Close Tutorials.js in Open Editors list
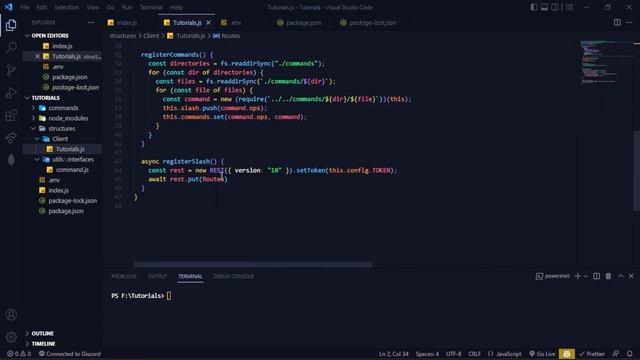Screen dimensions: 640x360 coord(37,56)
